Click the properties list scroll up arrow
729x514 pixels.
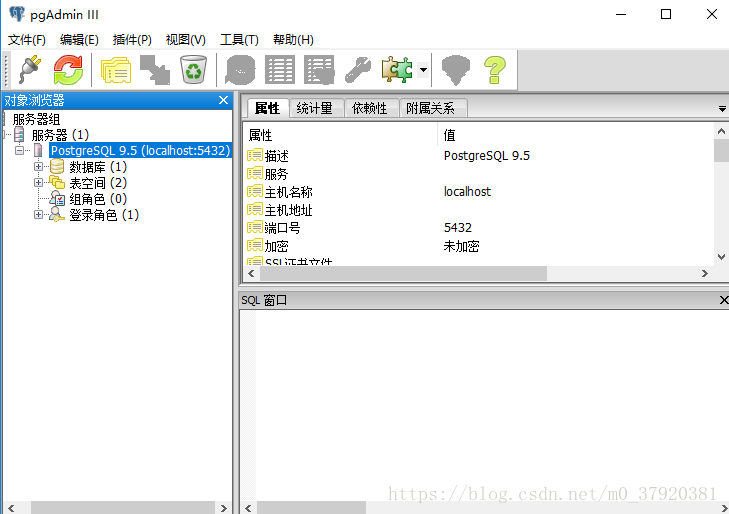point(721,132)
